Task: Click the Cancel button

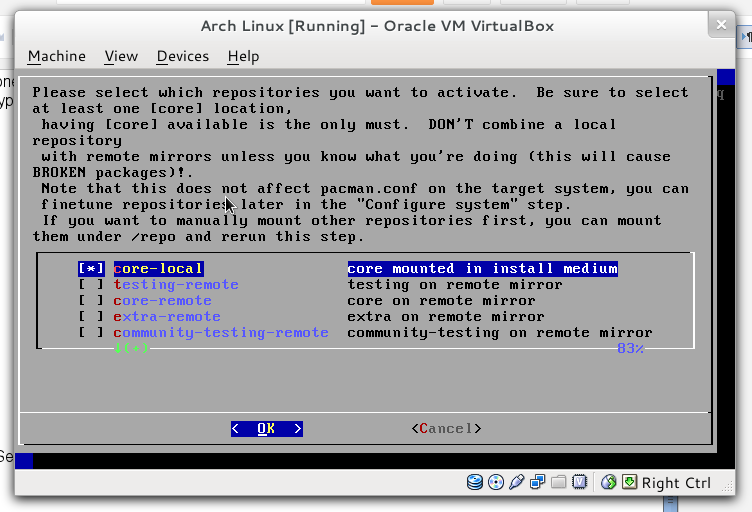Action: (446, 429)
